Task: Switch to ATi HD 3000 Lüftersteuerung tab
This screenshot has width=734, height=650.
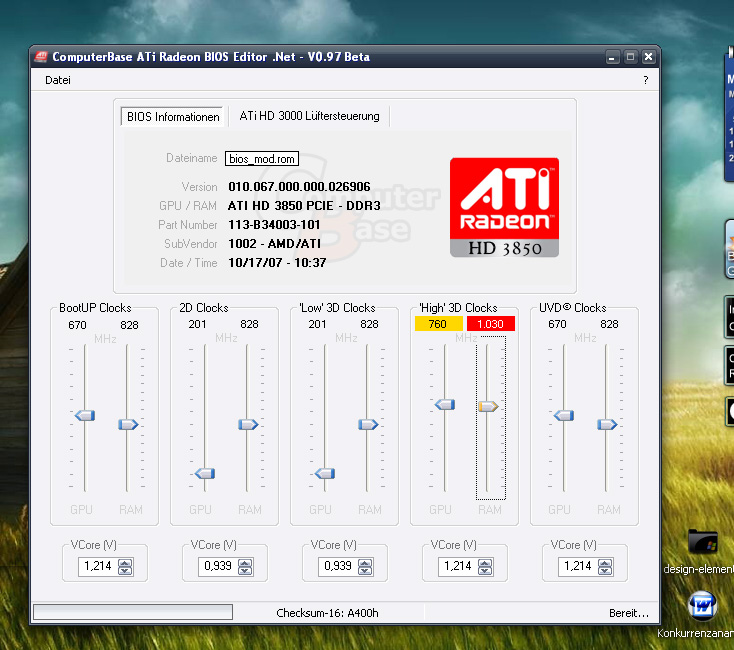Action: pos(309,116)
